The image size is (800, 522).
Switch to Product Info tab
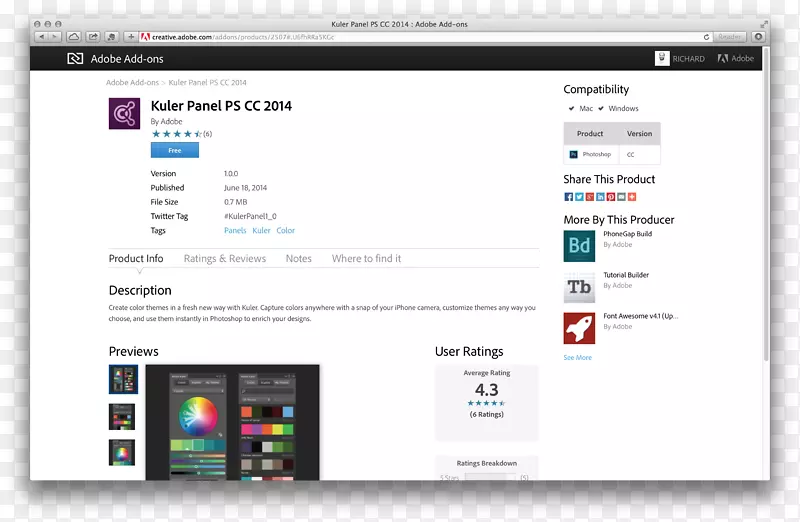coord(136,259)
